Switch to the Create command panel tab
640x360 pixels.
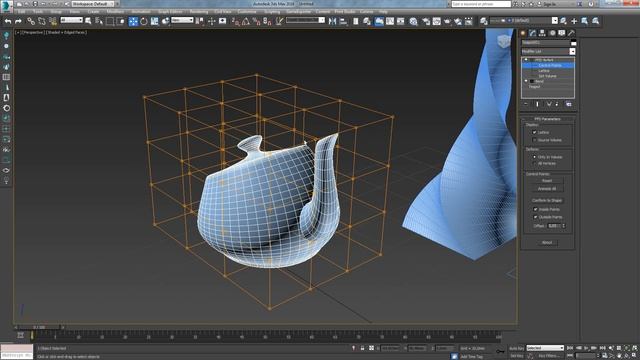tap(523, 33)
